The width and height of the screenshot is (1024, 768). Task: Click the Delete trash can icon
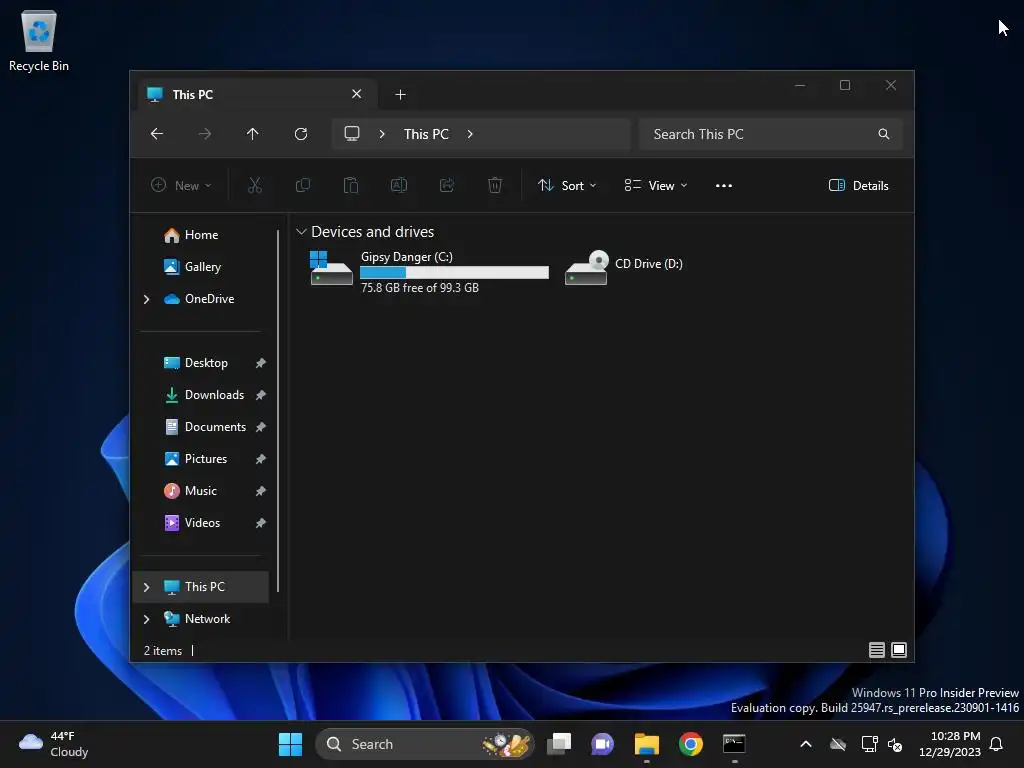(x=495, y=185)
